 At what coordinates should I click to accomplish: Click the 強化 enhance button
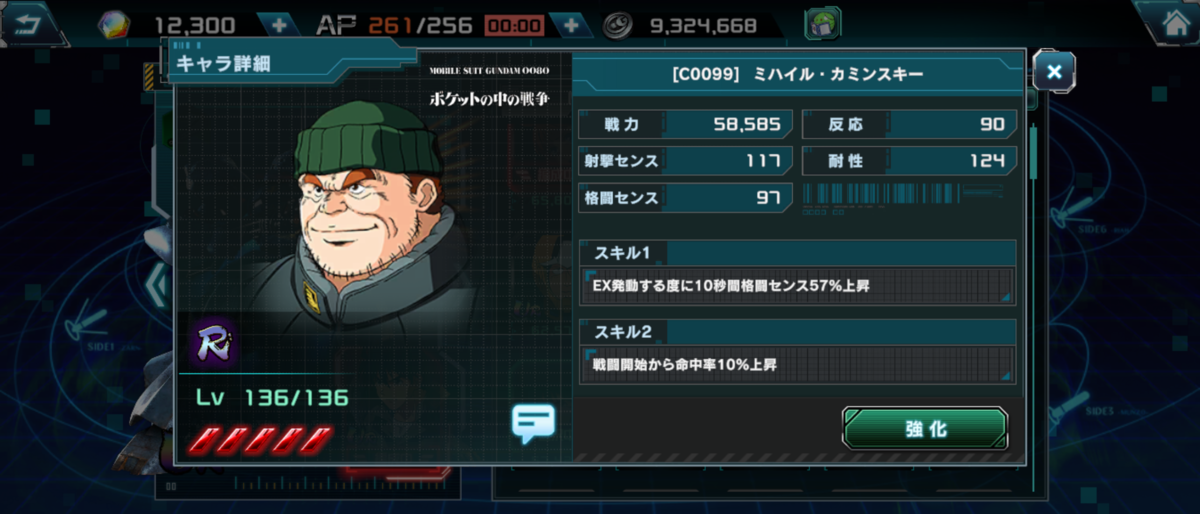925,429
